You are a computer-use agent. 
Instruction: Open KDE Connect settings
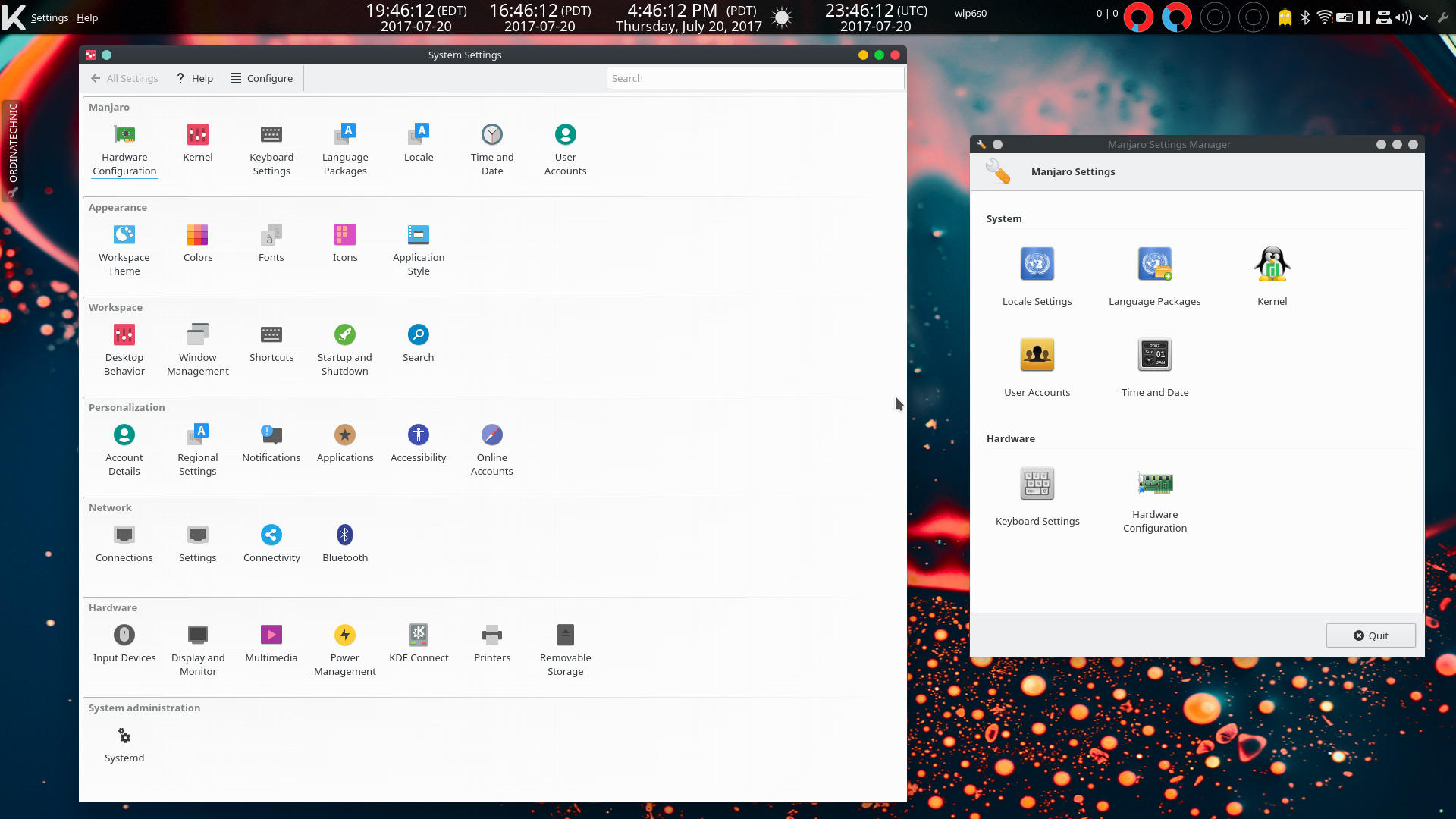pos(419,644)
